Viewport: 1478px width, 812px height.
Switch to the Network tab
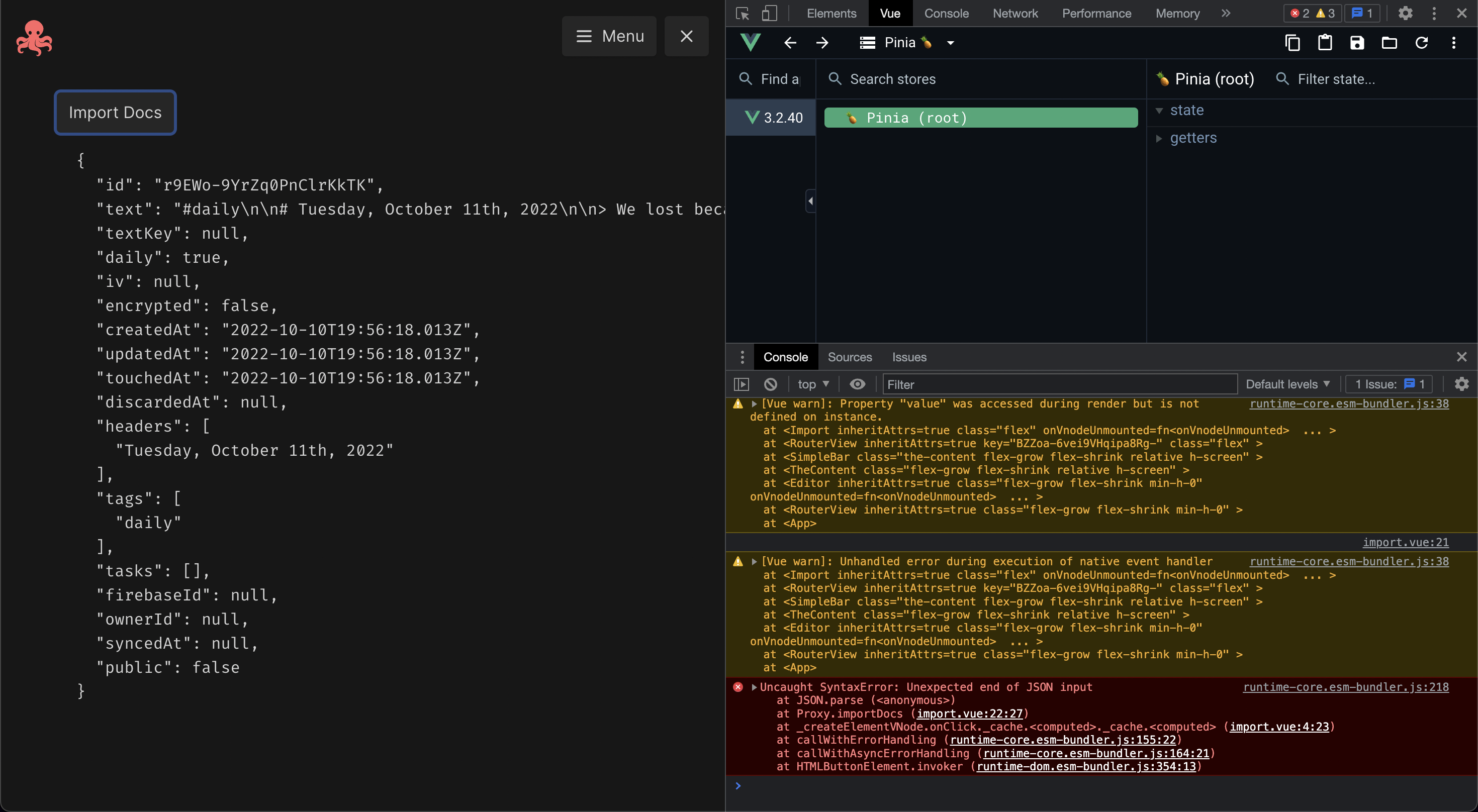click(1015, 13)
